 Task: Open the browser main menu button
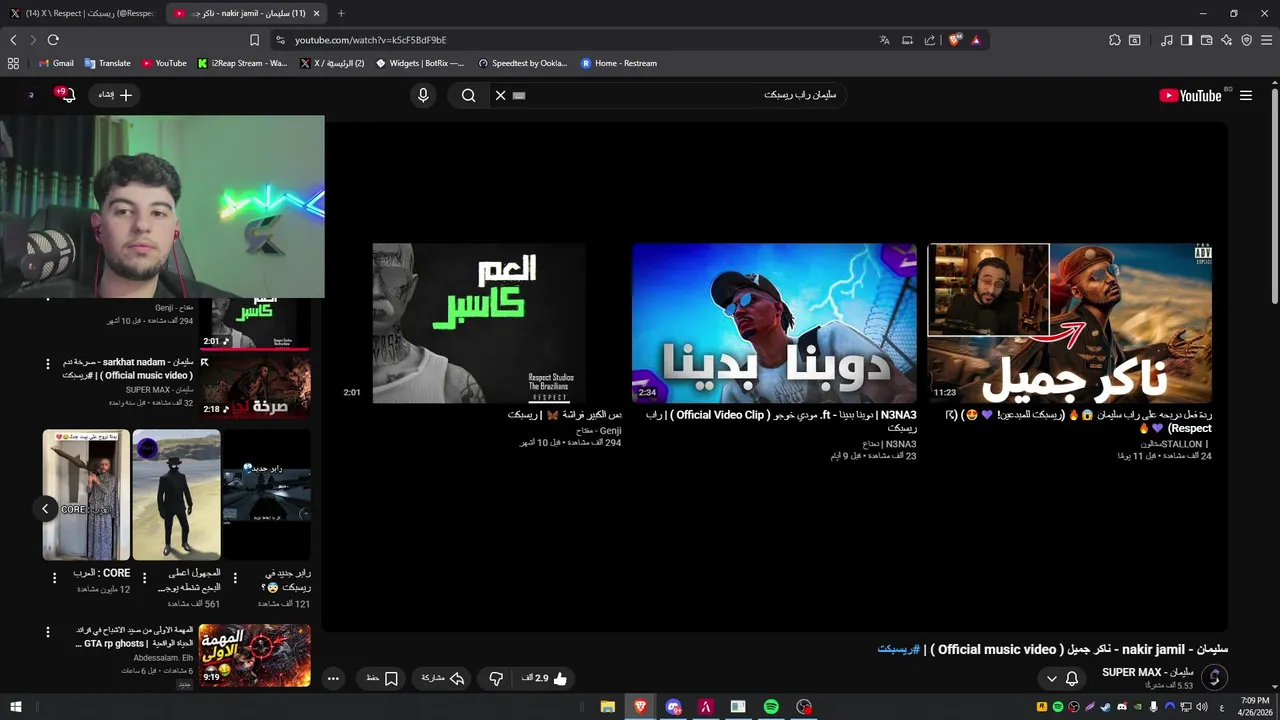[x=1267, y=40]
